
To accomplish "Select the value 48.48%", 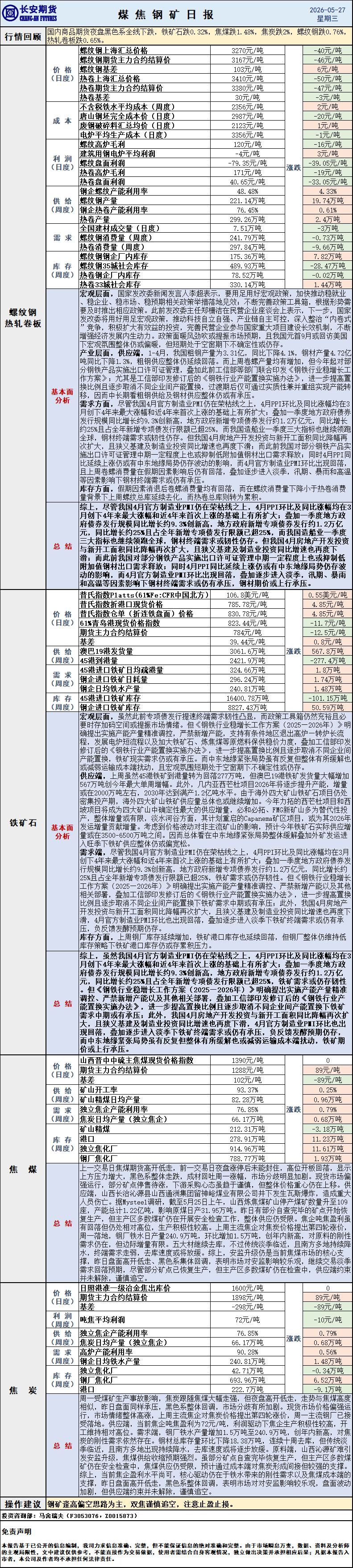I will (x=248, y=191).
